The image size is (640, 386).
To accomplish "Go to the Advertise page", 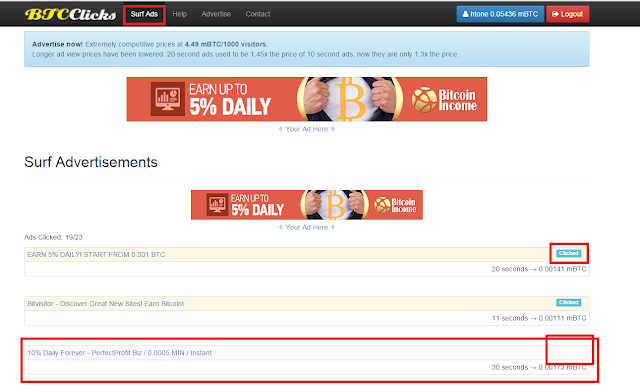I will (216, 14).
